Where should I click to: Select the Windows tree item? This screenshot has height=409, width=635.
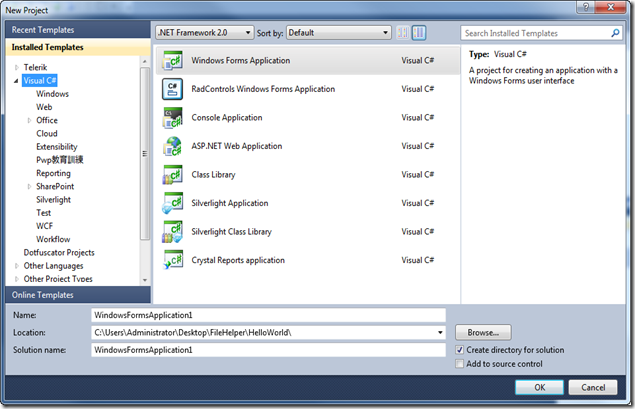(x=52, y=94)
